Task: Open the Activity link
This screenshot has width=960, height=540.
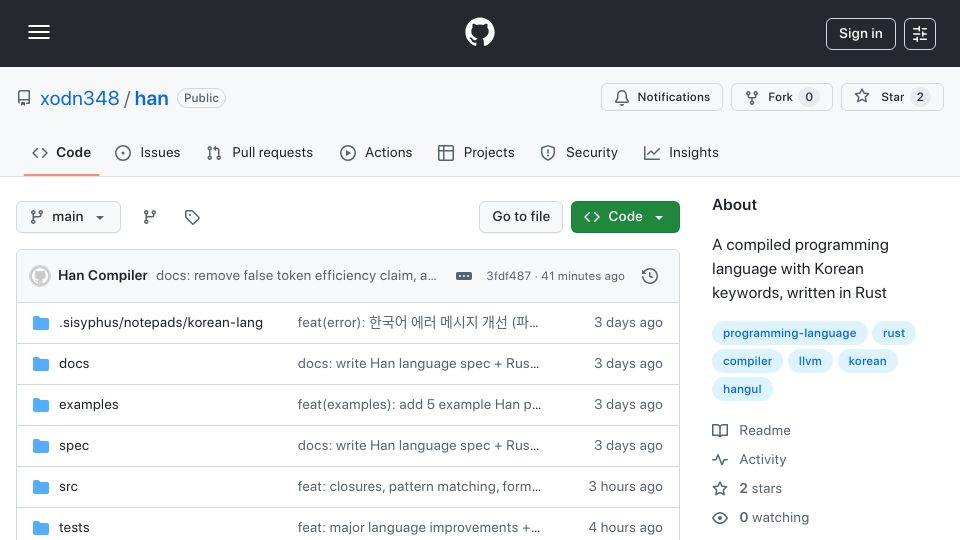Action: [x=763, y=460]
